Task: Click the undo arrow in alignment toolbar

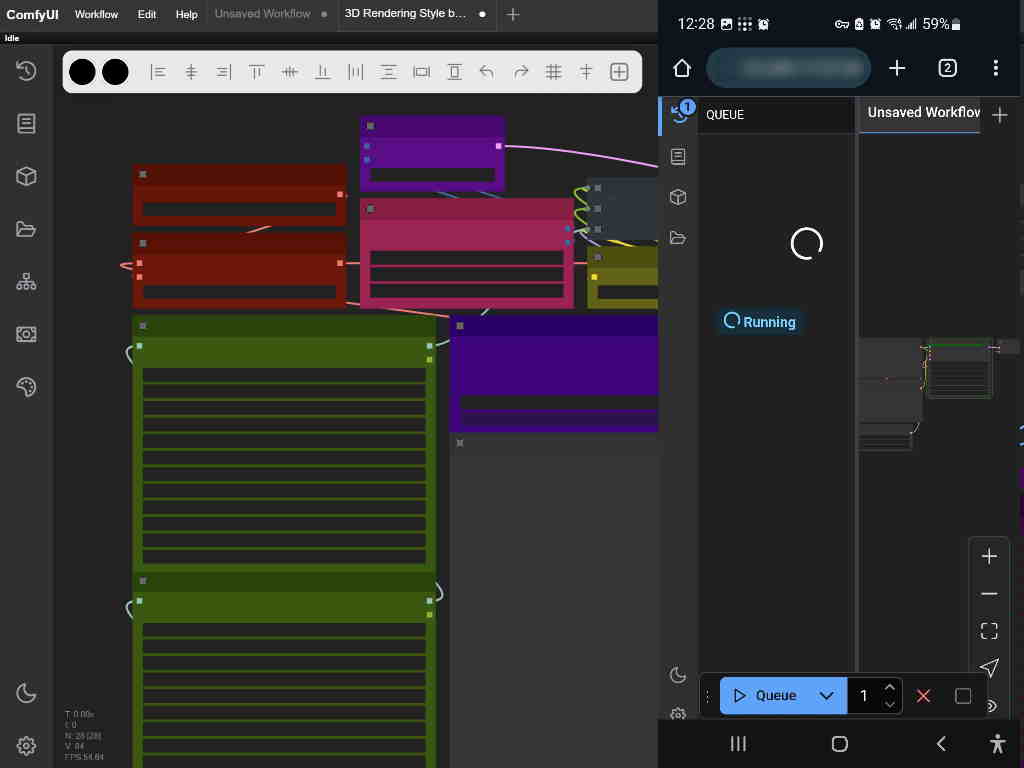Action: click(487, 72)
